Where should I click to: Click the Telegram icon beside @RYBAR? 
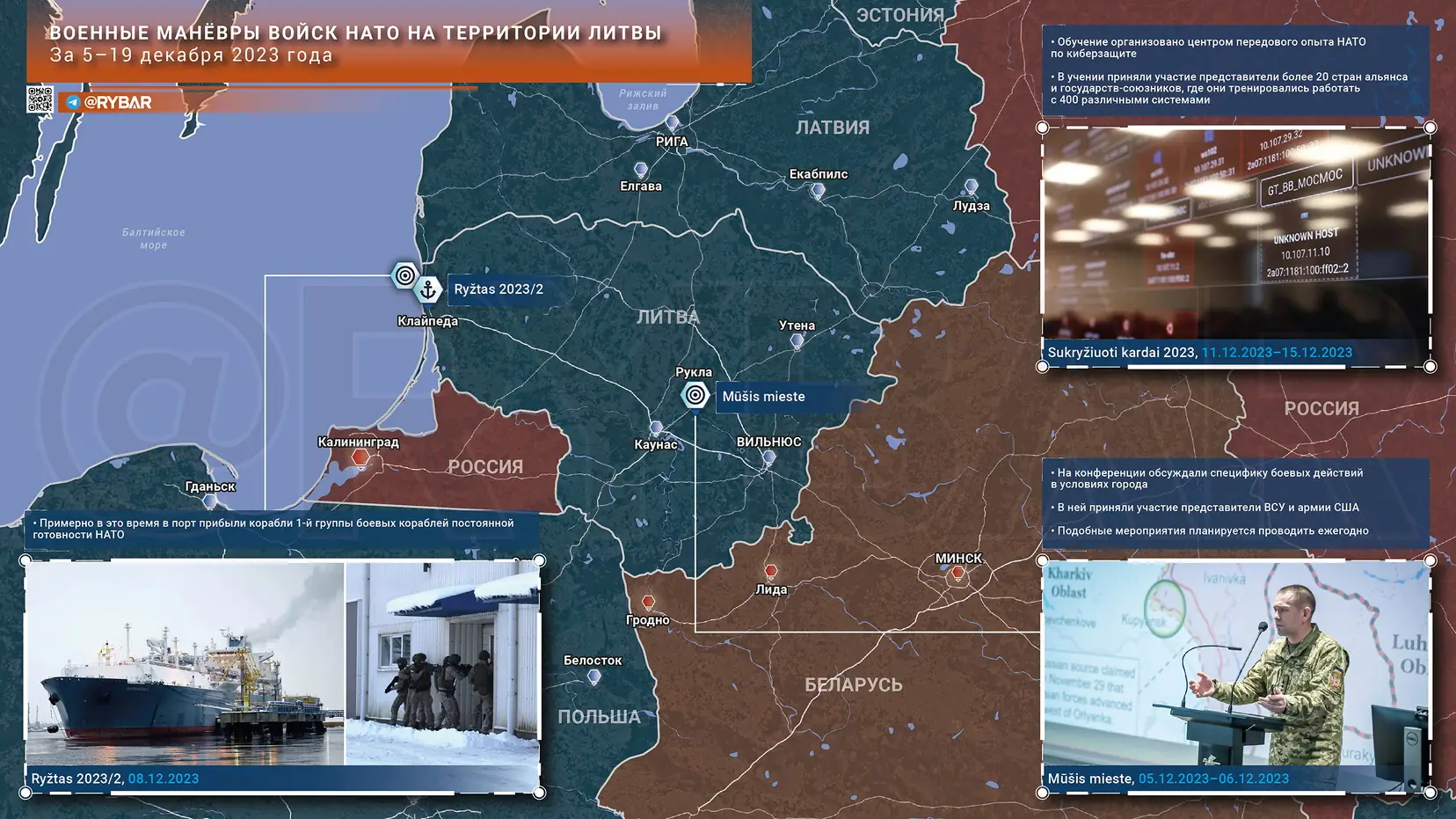[x=72, y=102]
